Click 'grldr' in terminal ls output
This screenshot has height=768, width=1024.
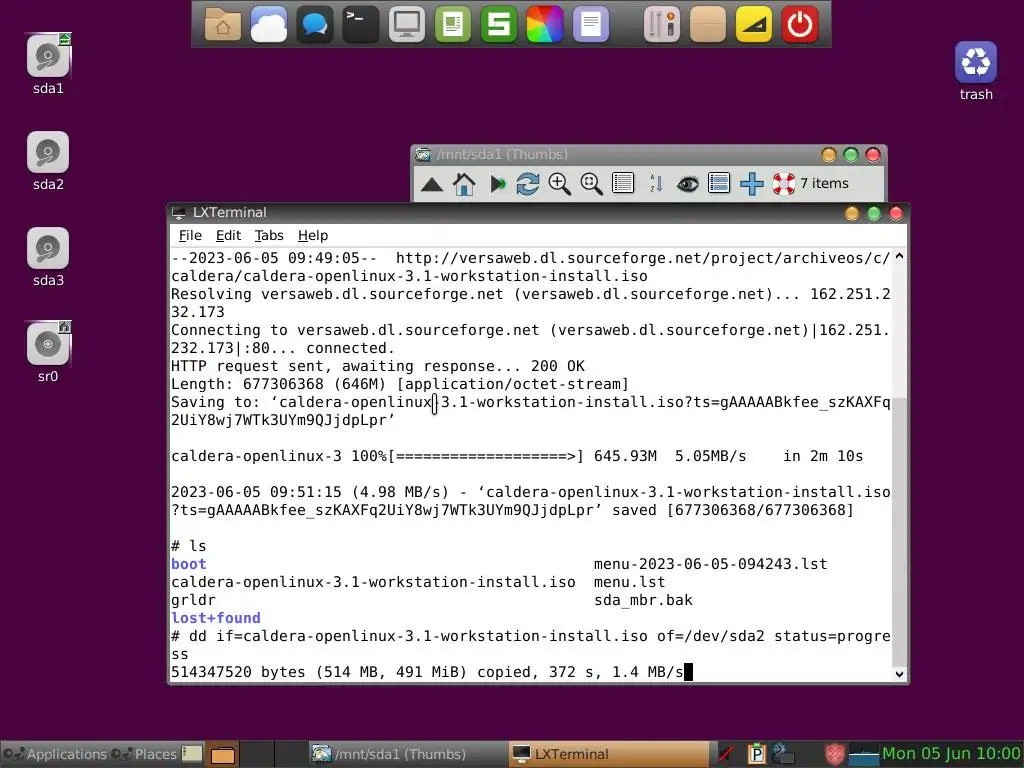click(x=193, y=600)
